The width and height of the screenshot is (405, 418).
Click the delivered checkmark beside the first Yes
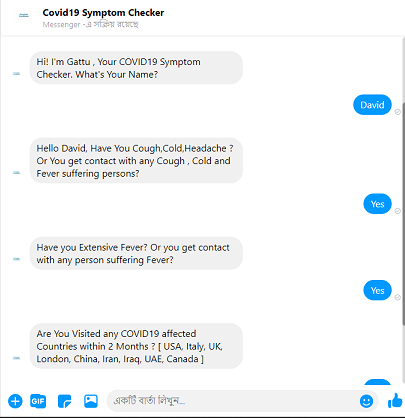pyautogui.click(x=397, y=211)
